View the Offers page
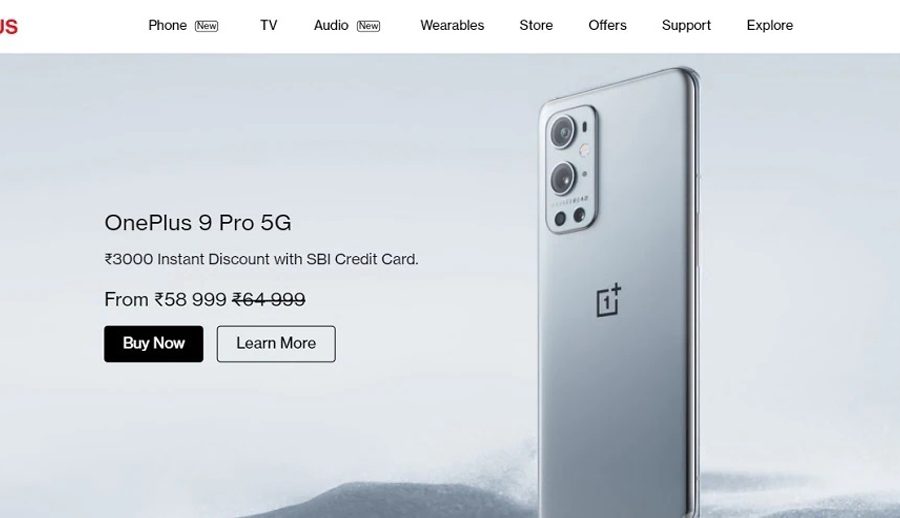The height and width of the screenshot is (518, 900). pyautogui.click(x=607, y=25)
